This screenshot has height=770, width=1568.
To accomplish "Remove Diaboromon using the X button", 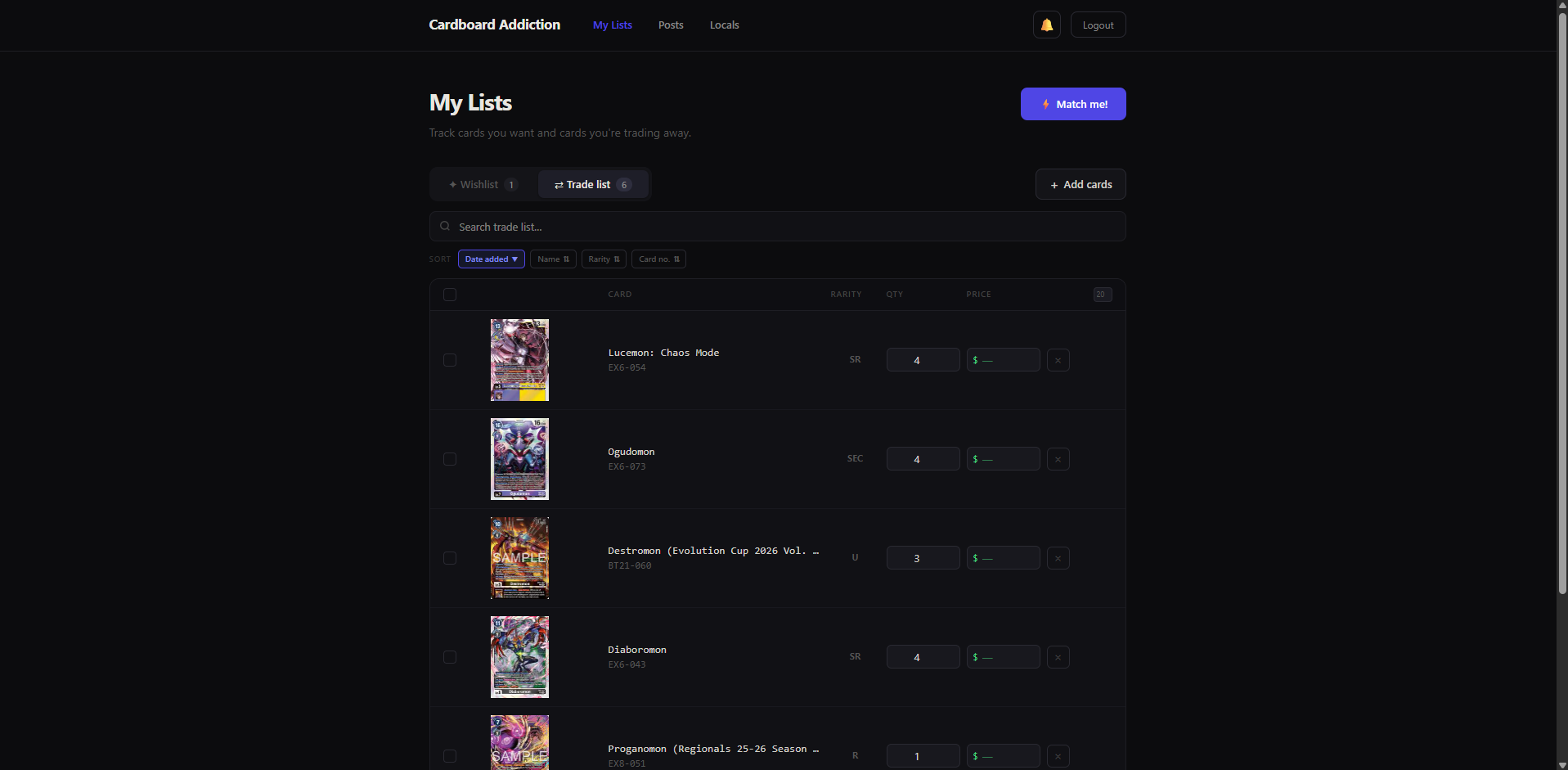I will point(1058,657).
